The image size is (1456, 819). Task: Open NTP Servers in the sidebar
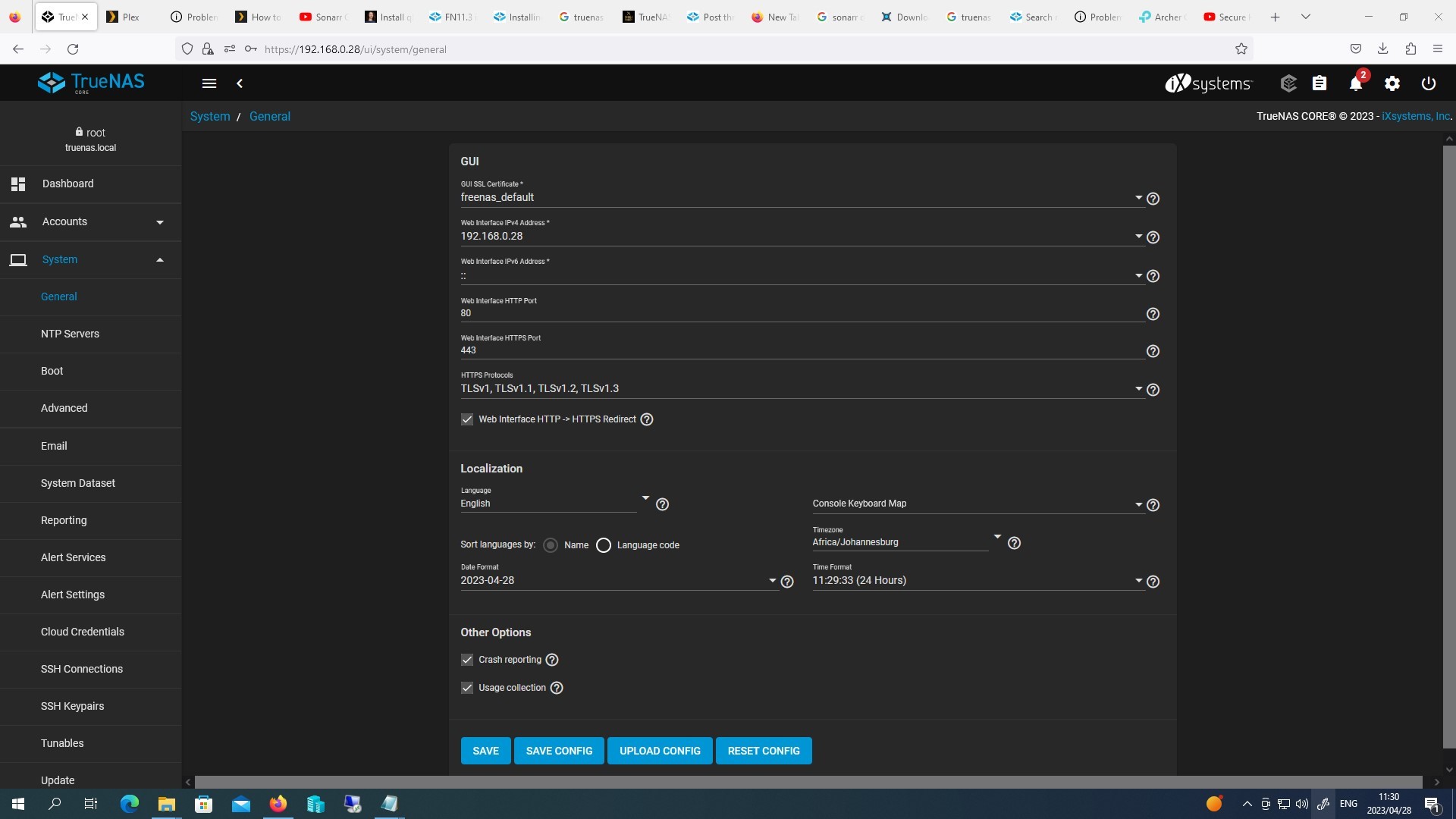coord(91,334)
